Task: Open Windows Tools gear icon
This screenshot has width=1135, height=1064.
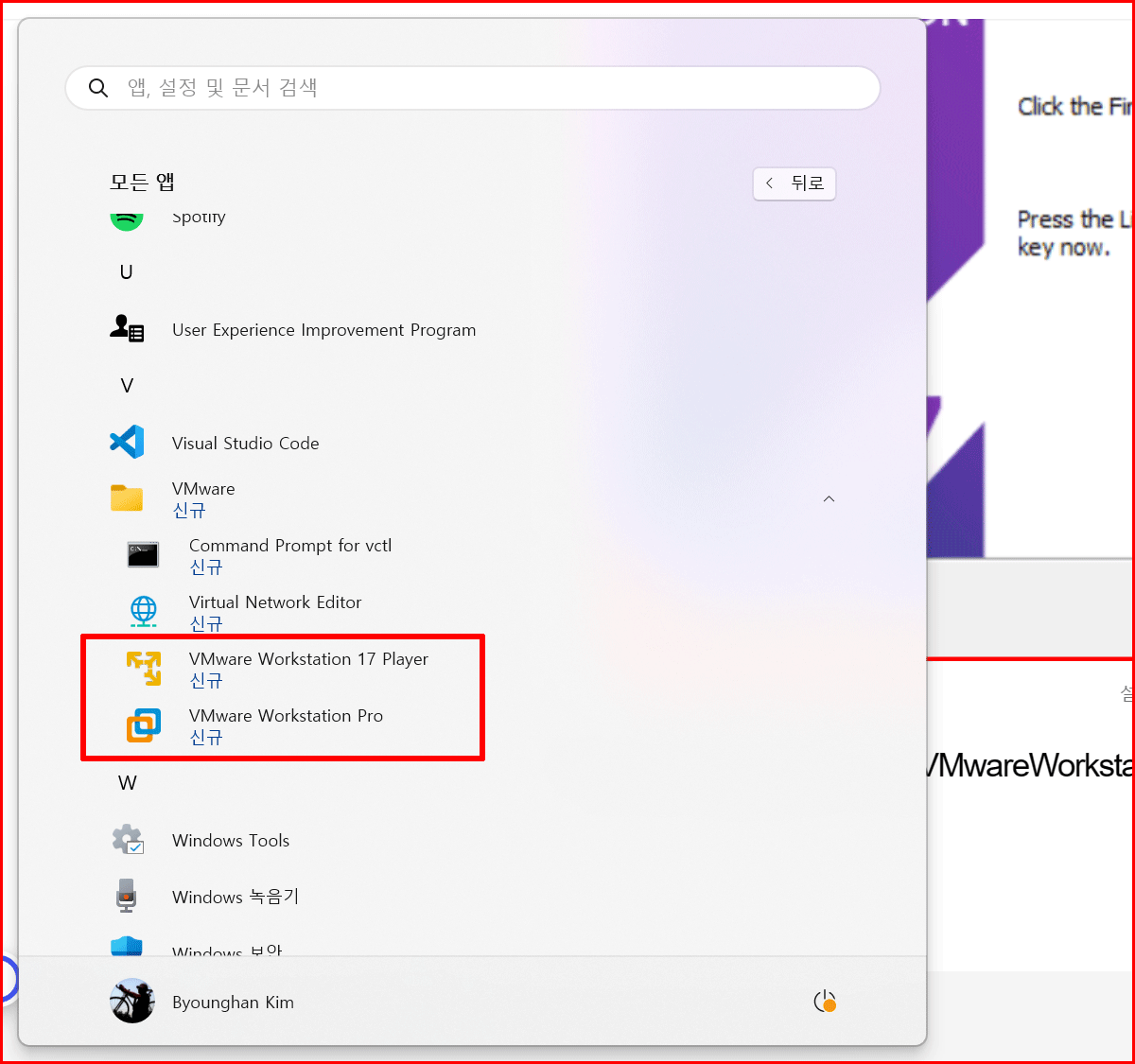Action: tap(127, 839)
